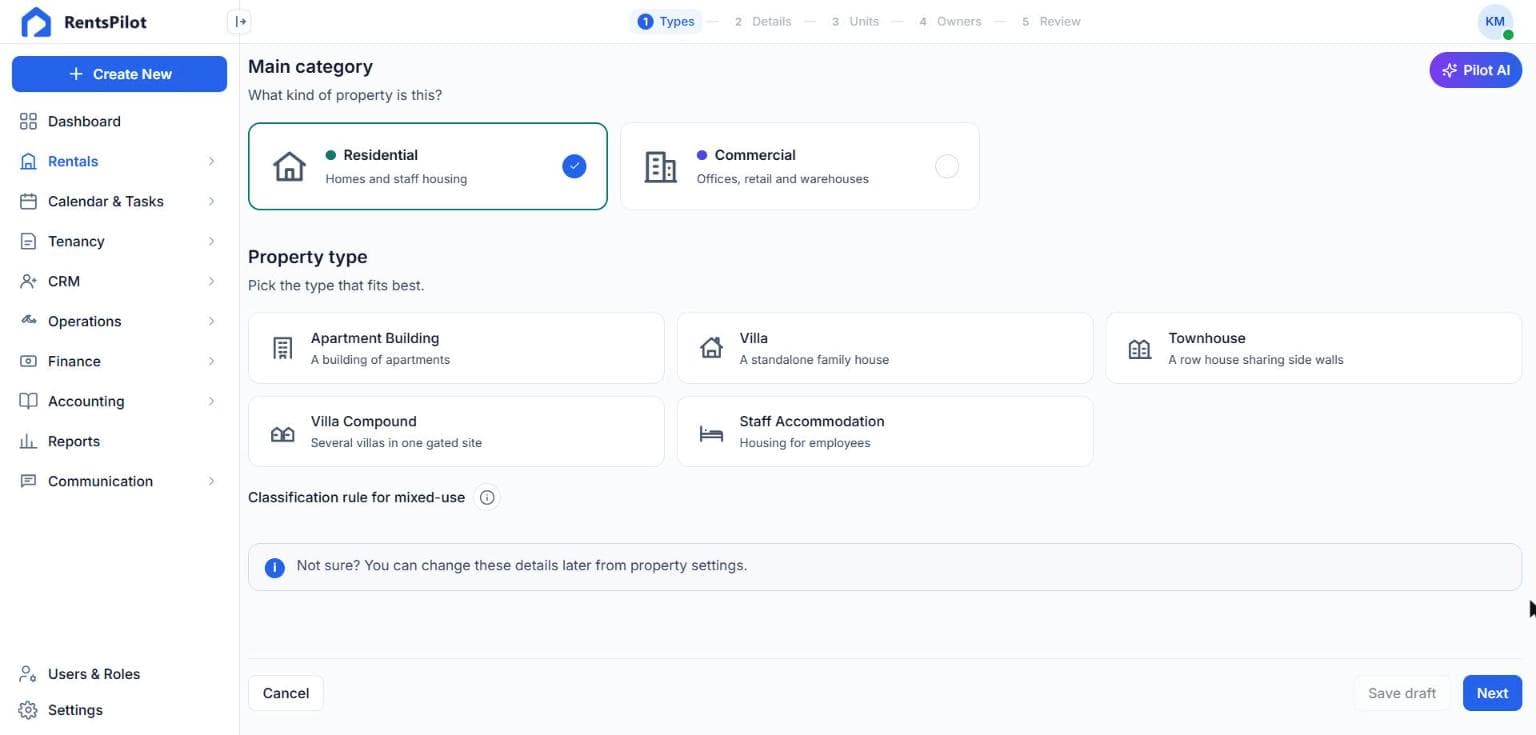Click the Reports bar chart icon

pos(28,441)
